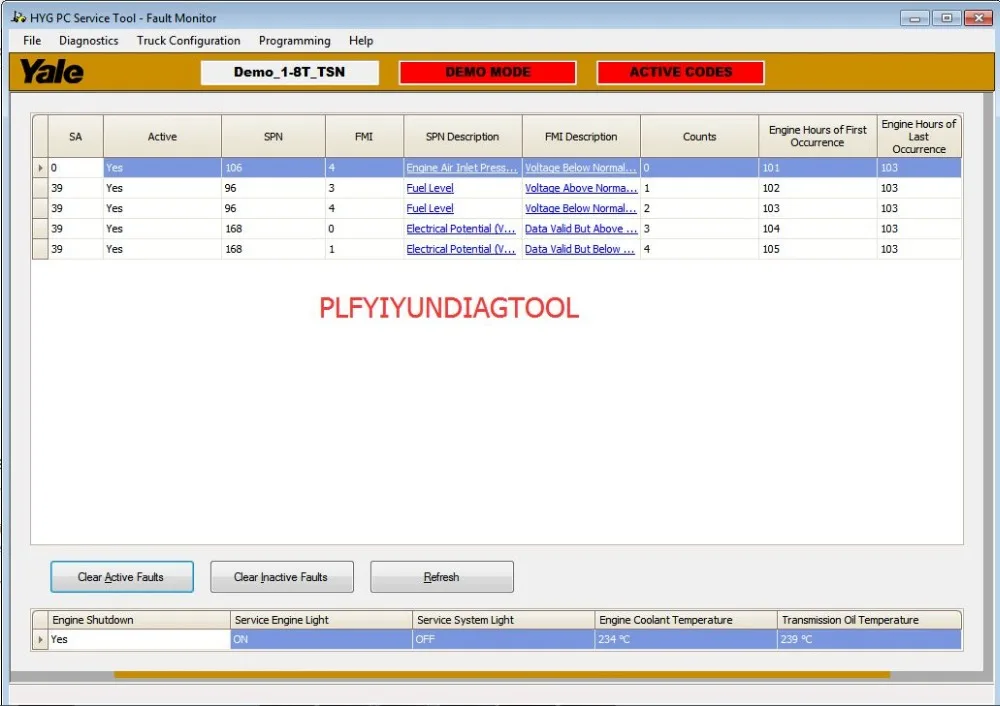Open Voltage Below Normal link for SPN 106
The image size is (1000, 706).
click(x=580, y=168)
